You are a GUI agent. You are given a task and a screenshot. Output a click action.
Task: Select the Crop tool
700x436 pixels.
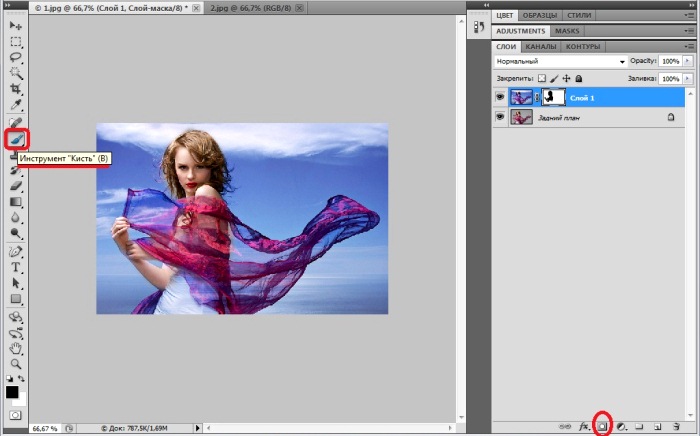(16, 89)
